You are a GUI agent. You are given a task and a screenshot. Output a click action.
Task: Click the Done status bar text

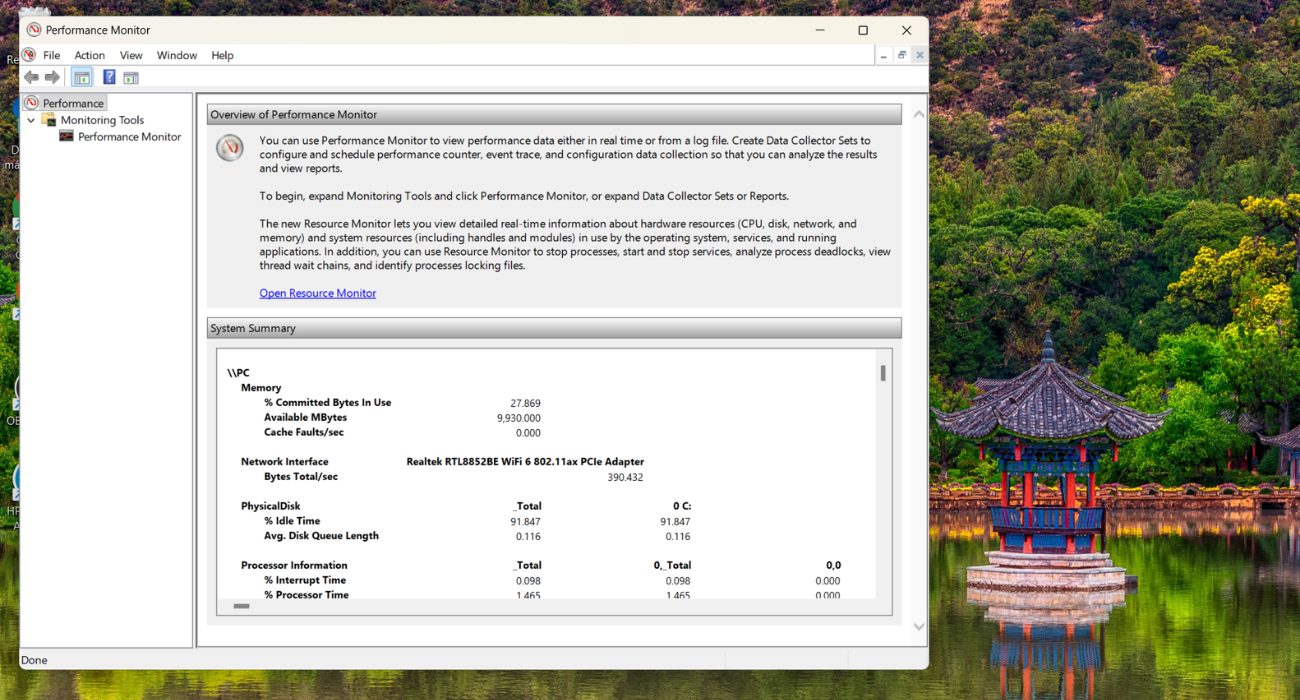(34, 660)
